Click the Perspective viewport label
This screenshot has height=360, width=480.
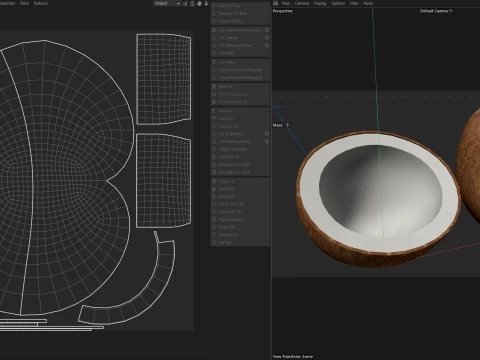point(283,11)
